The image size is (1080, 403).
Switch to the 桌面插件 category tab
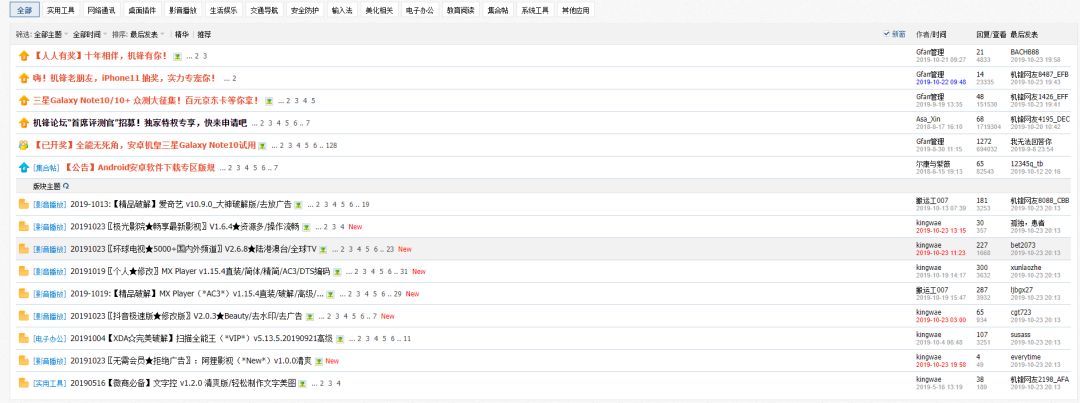[142, 11]
